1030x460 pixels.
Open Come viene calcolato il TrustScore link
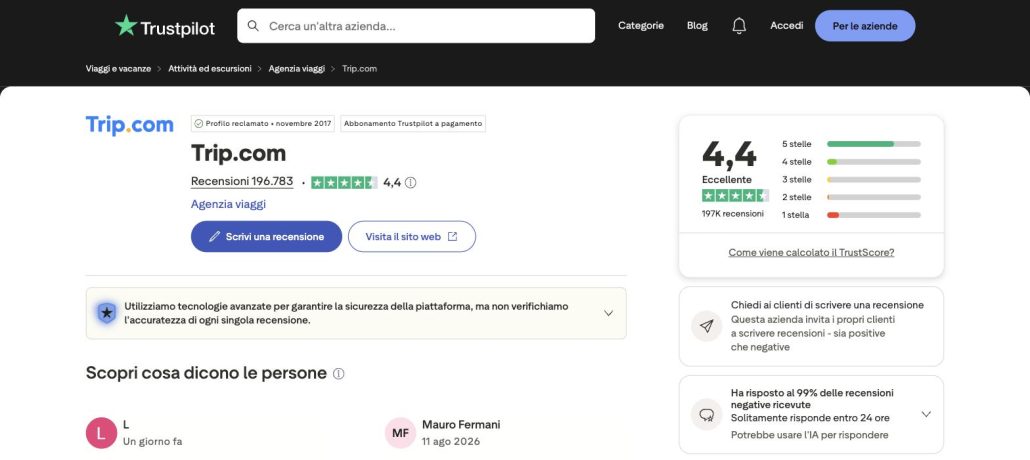click(811, 252)
